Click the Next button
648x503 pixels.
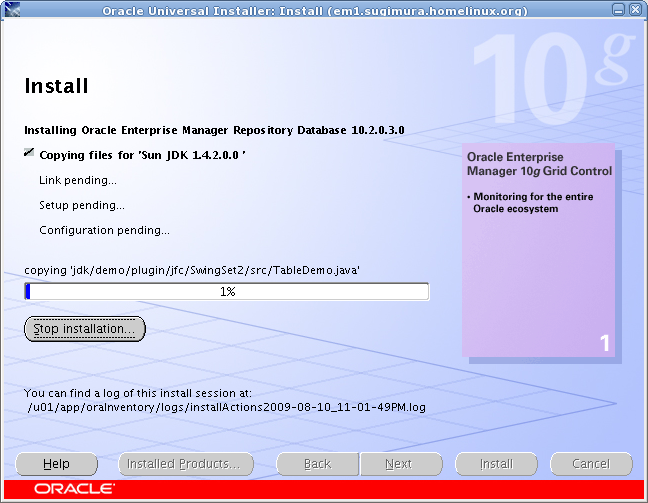[401, 464]
